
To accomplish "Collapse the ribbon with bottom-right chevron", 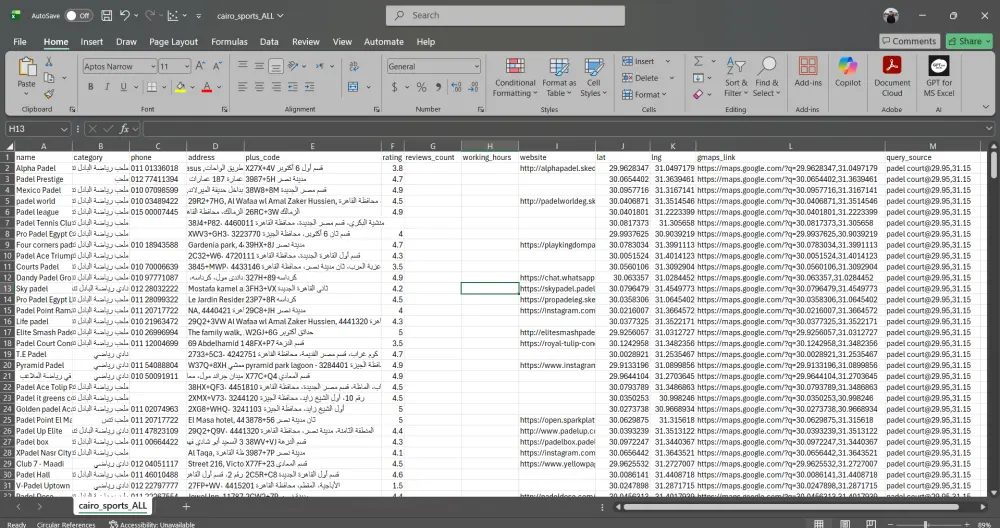I will point(985,106).
